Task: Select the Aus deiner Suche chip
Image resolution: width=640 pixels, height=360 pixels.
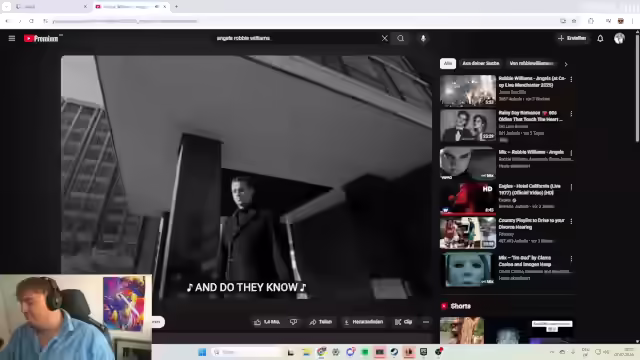Action: pyautogui.click(x=480, y=63)
